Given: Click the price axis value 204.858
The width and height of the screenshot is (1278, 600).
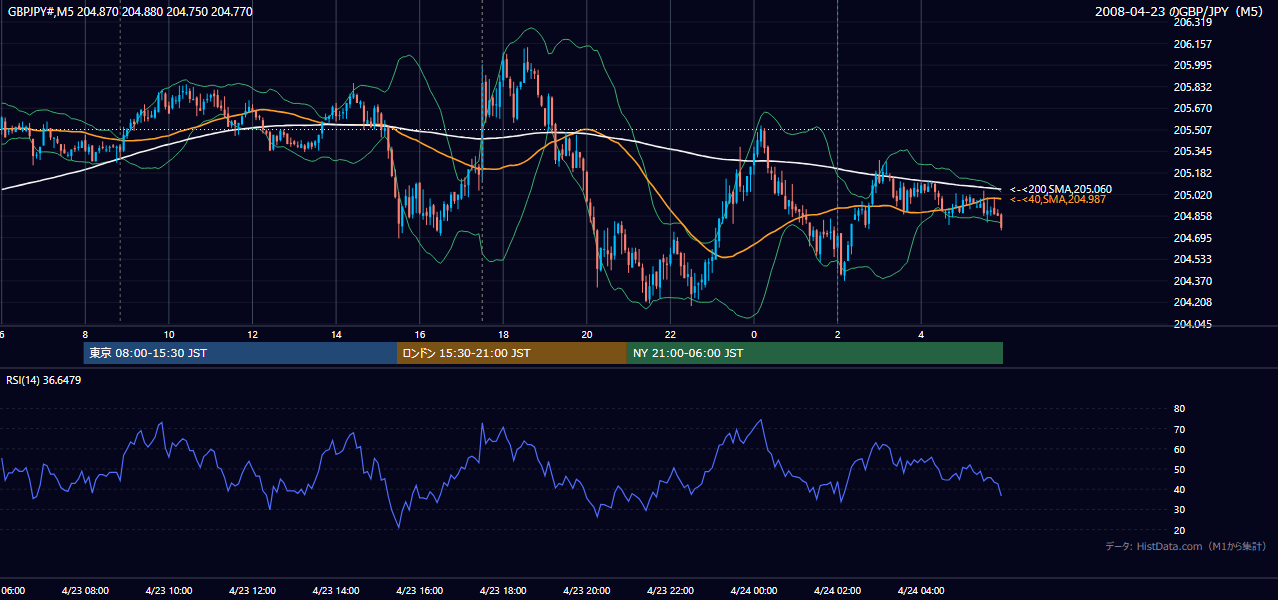Looking at the screenshot, I should coord(1192,216).
